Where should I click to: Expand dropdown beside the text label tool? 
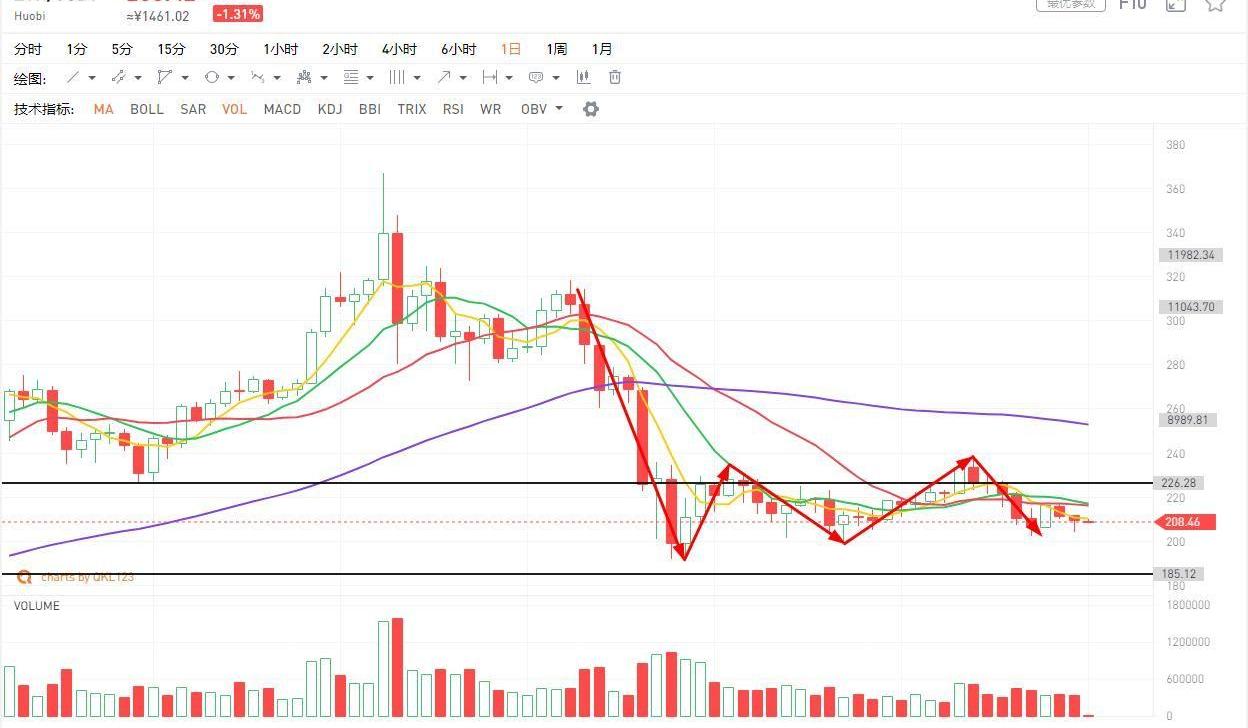pos(555,78)
